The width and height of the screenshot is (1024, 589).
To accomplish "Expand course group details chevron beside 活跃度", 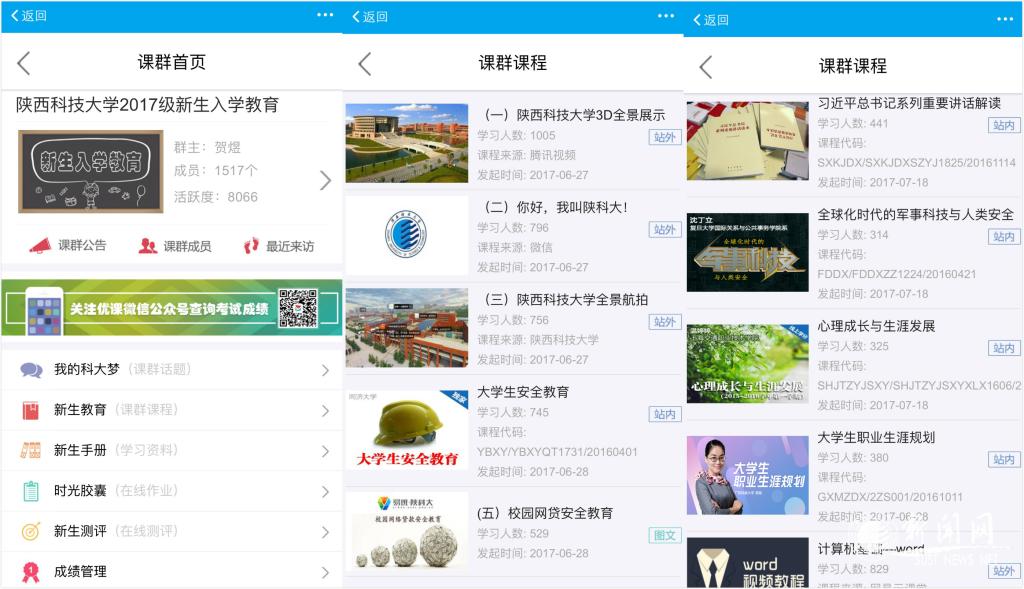I will point(325,180).
